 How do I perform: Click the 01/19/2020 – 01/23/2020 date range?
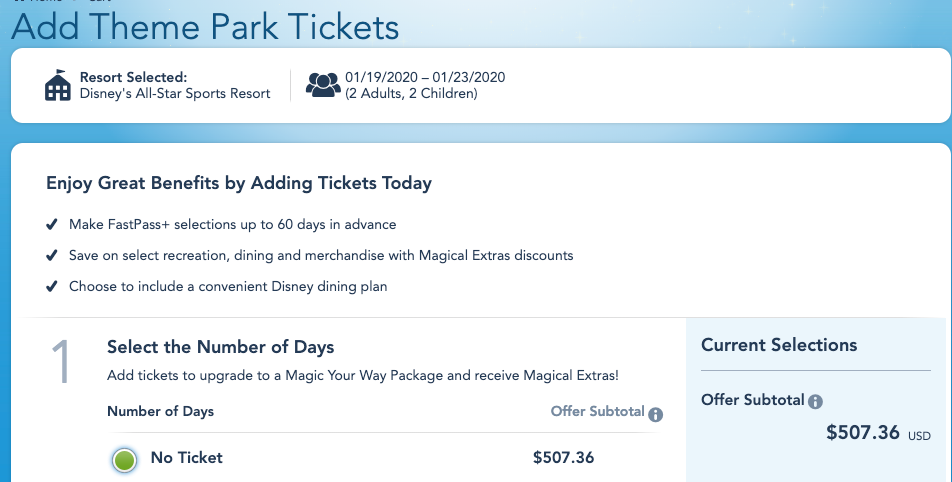coord(425,78)
